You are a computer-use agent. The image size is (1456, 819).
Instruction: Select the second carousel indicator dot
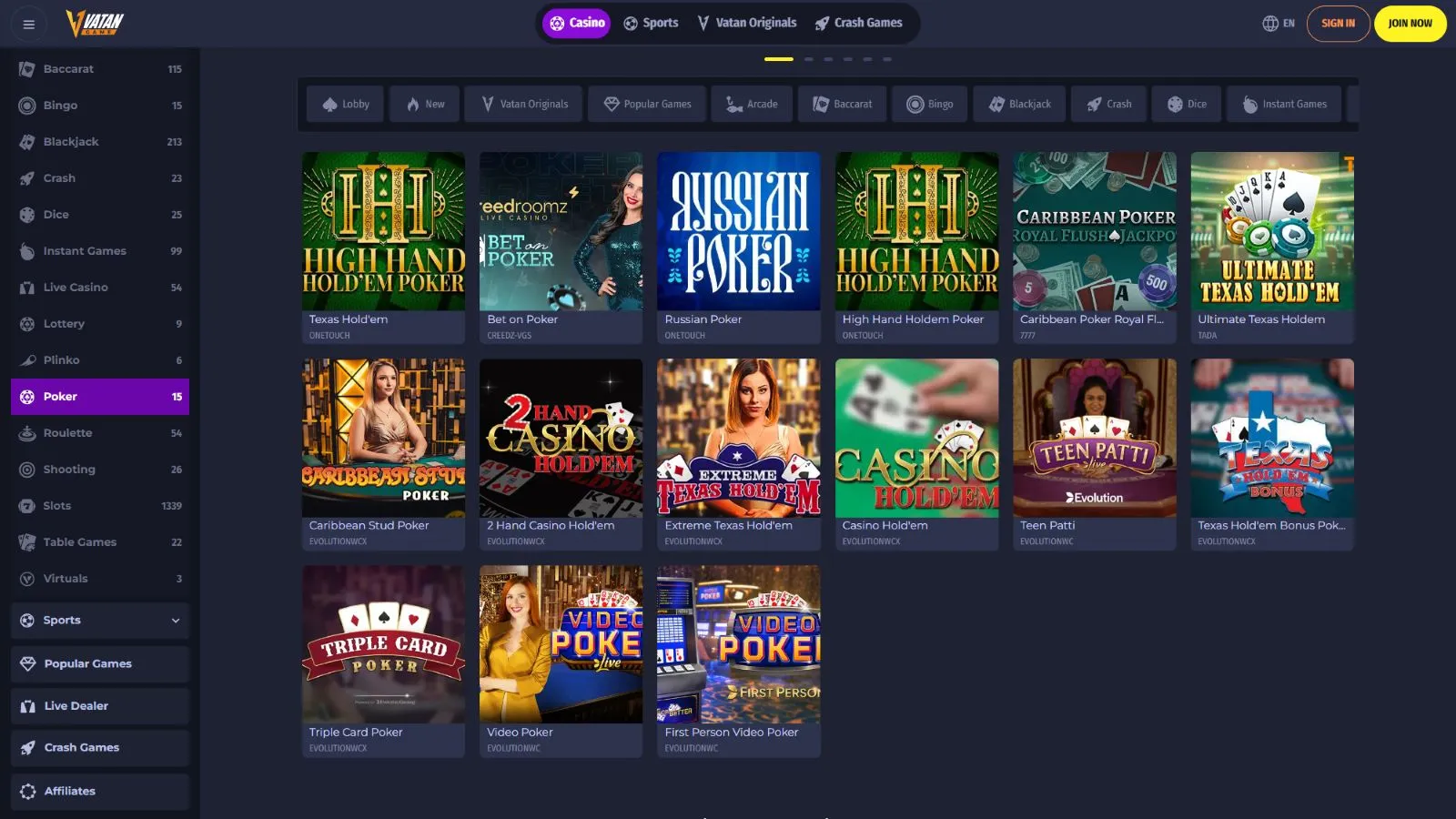808,59
